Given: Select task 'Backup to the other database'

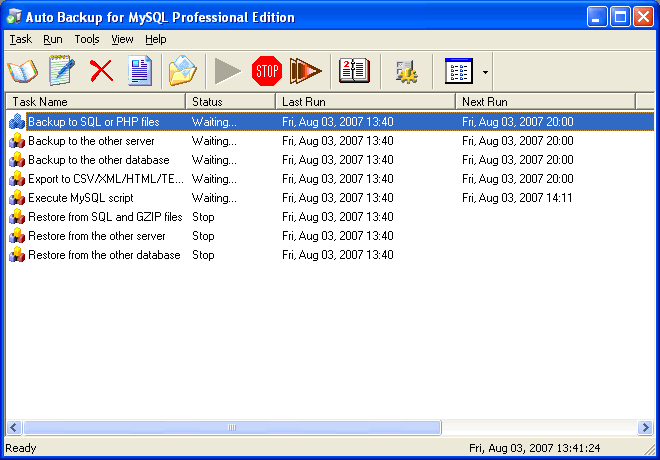Looking at the screenshot, I should tap(98, 160).
